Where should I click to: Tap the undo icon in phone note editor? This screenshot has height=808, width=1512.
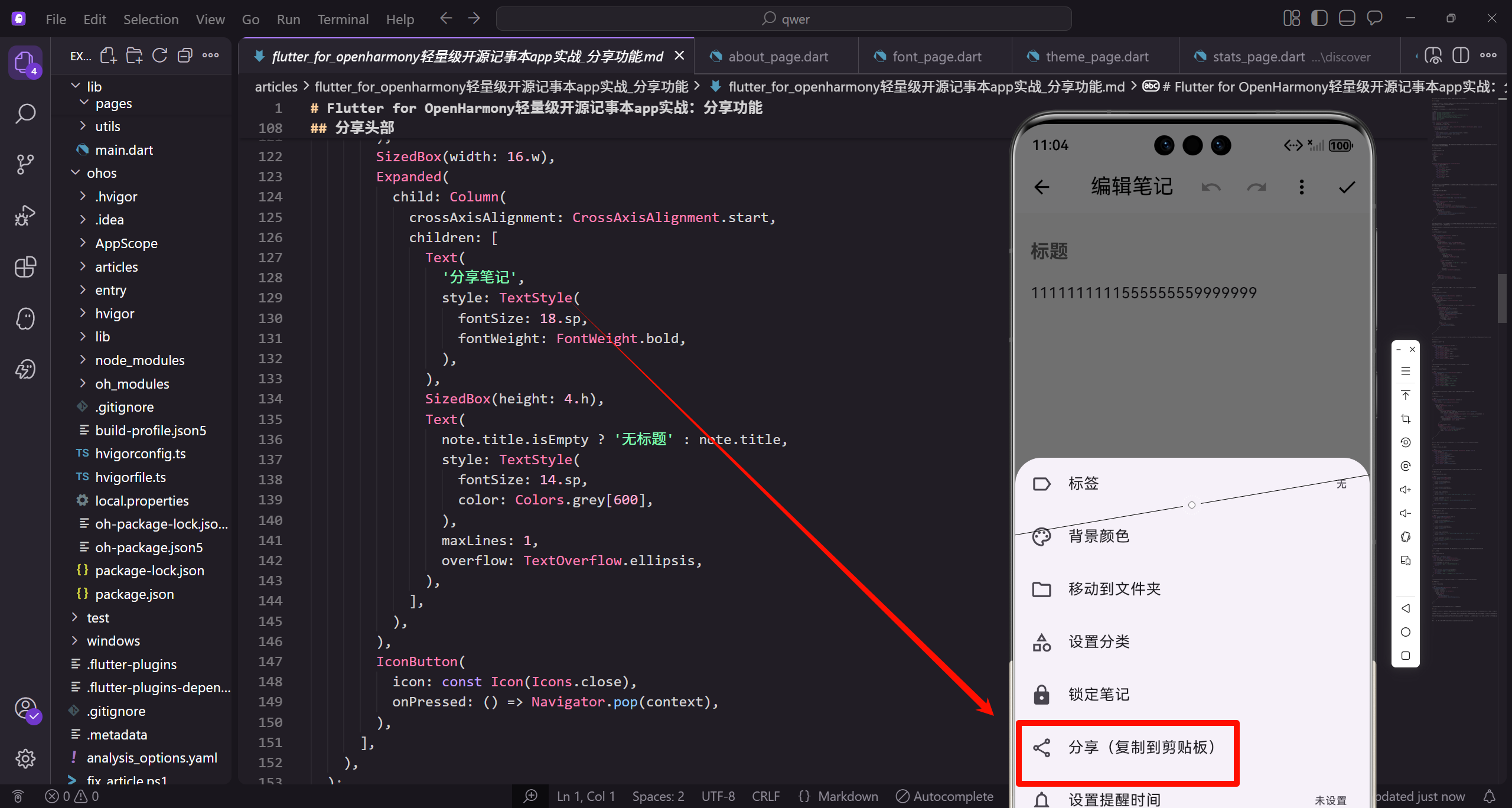1211,187
